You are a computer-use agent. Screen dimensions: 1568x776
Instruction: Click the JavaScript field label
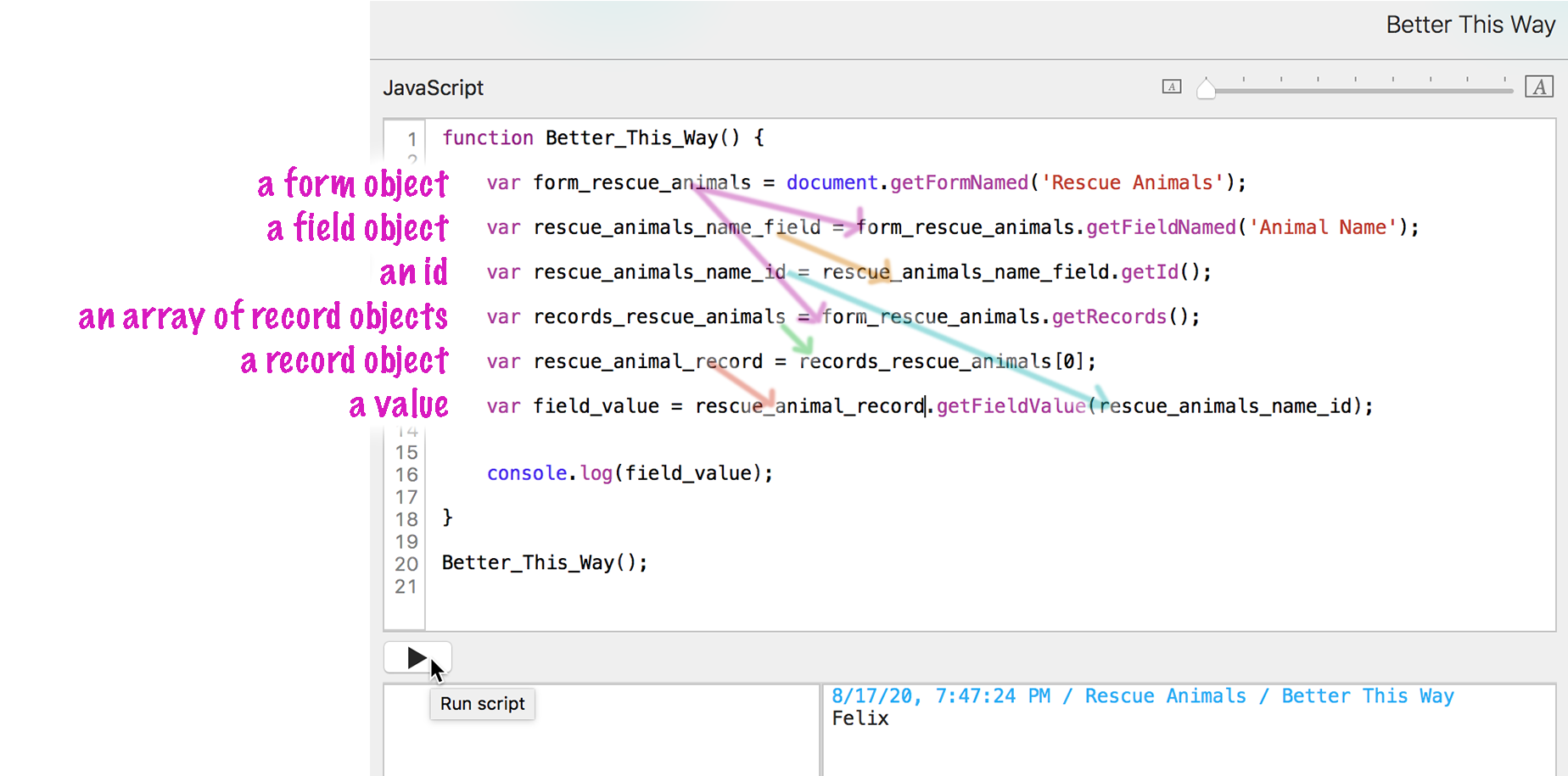(x=433, y=88)
